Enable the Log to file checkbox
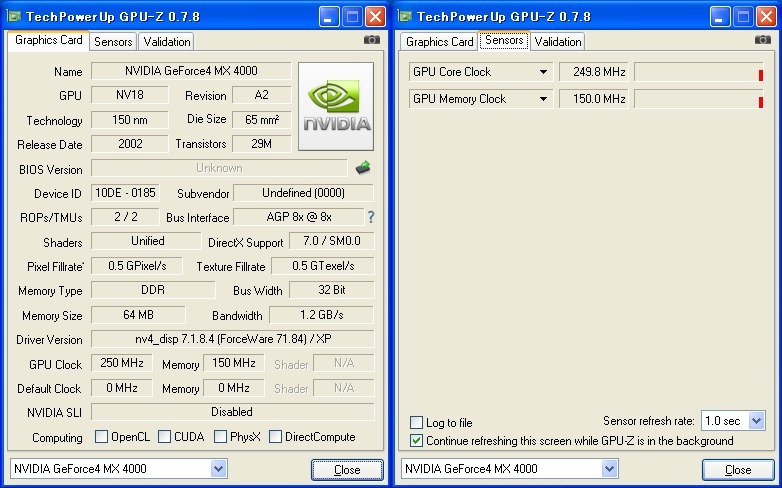782x488 pixels. (416, 423)
